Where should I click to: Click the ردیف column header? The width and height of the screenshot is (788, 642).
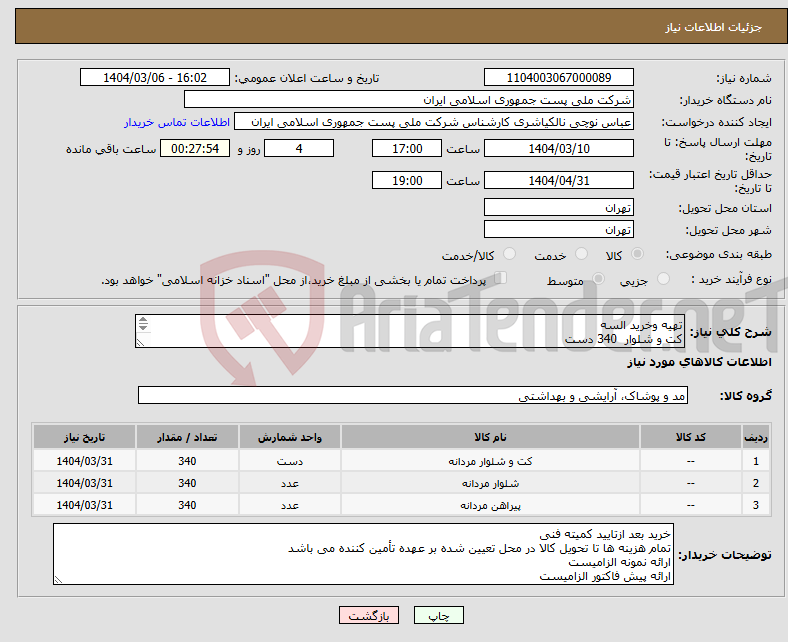coord(756,437)
